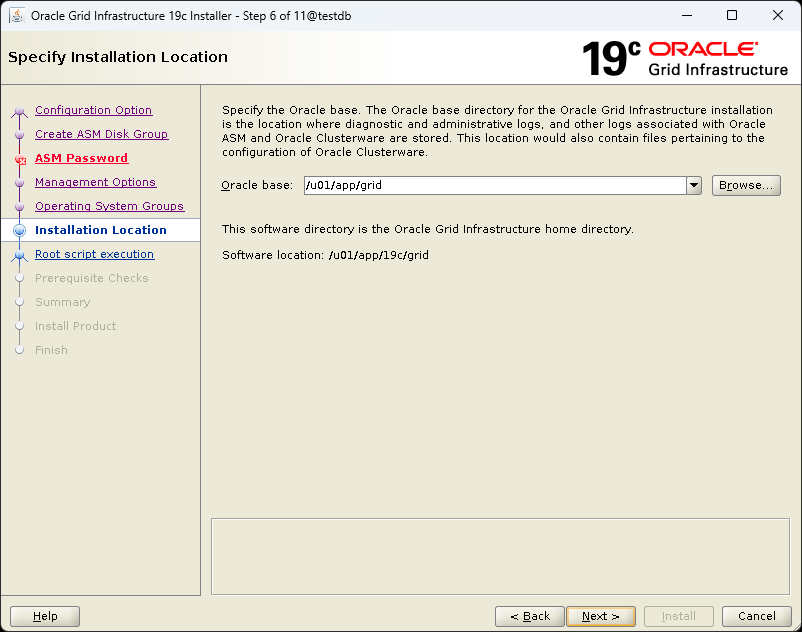The image size is (802, 632).
Task: Click the Management Options step bullet icon
Action: point(19,183)
